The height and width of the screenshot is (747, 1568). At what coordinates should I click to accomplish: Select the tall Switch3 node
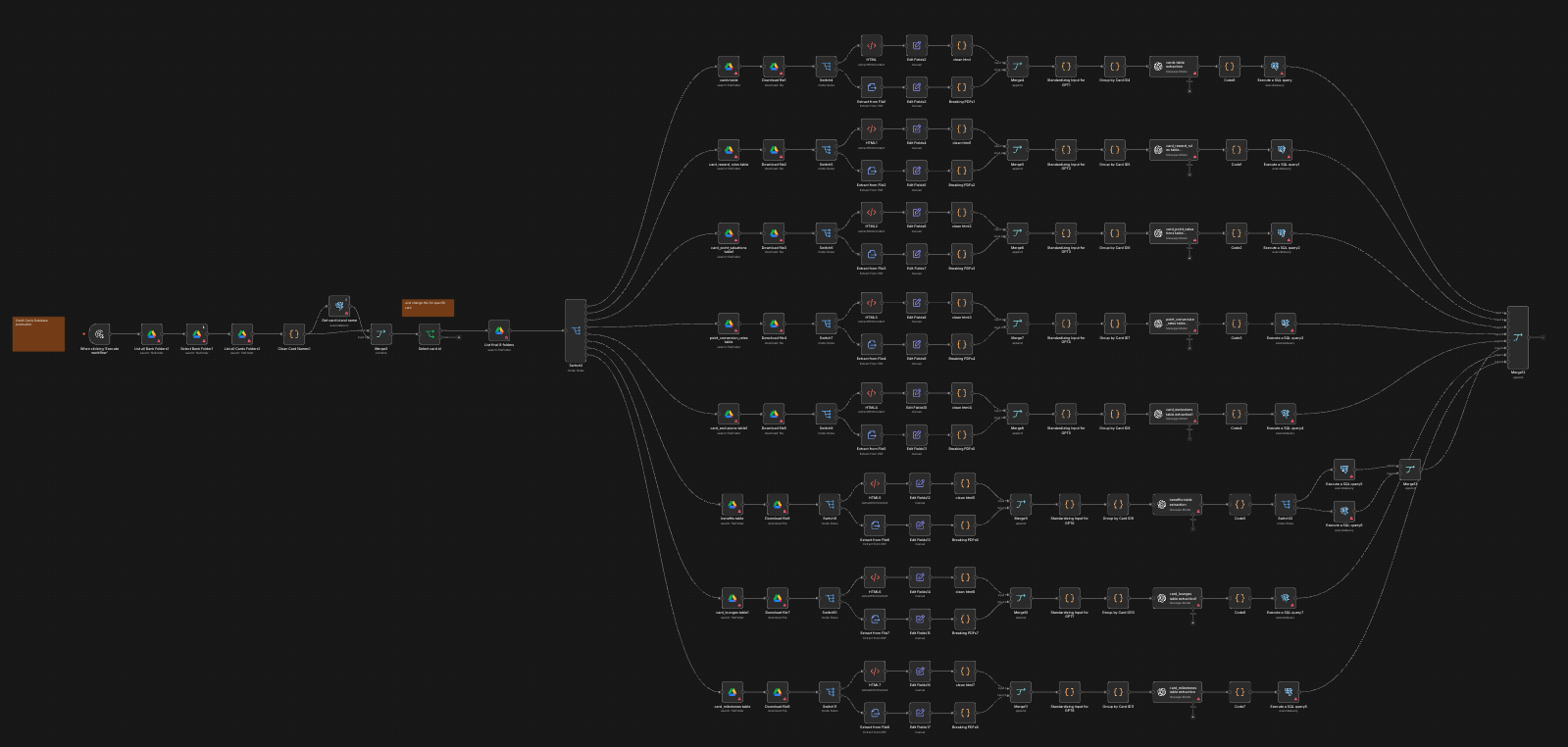coord(576,330)
